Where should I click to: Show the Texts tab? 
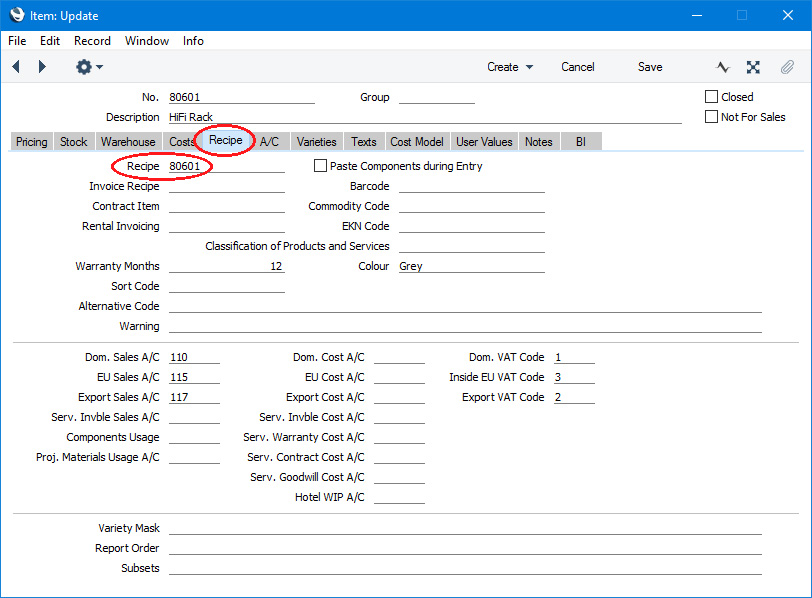click(364, 141)
